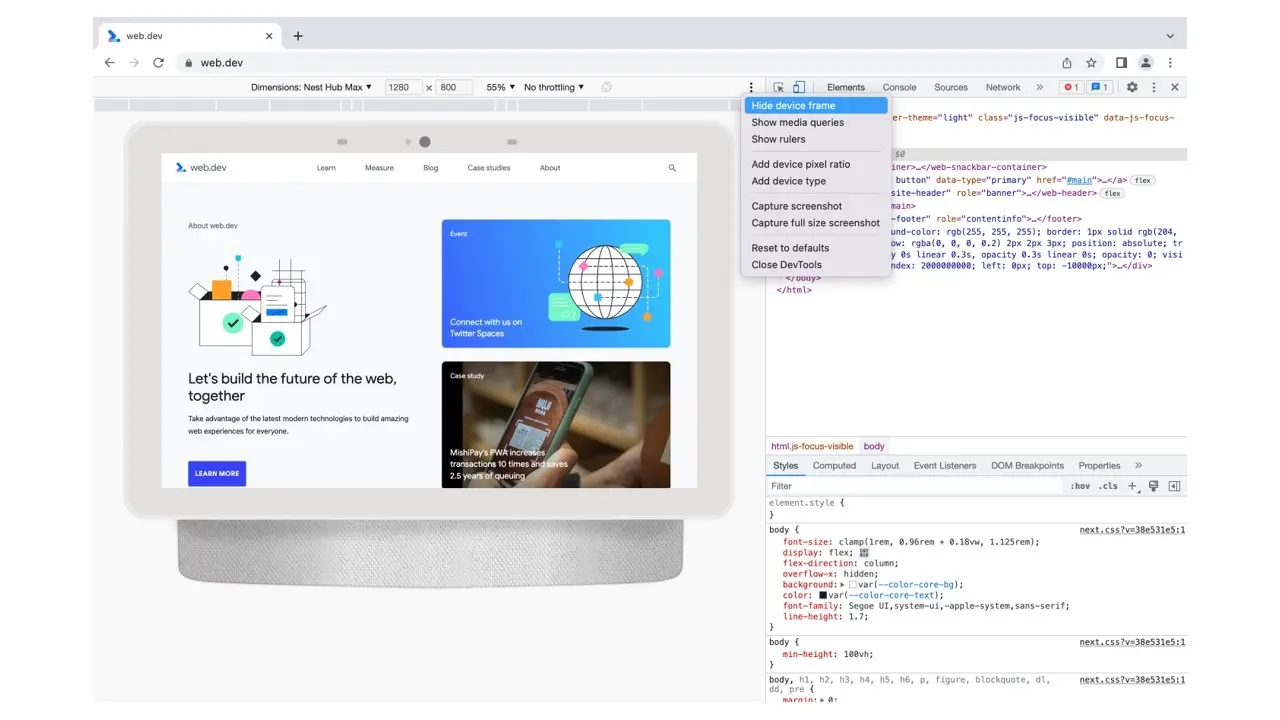1280x720 pixels.
Task: Click the search icon on web.dev page
Action: coord(672,168)
